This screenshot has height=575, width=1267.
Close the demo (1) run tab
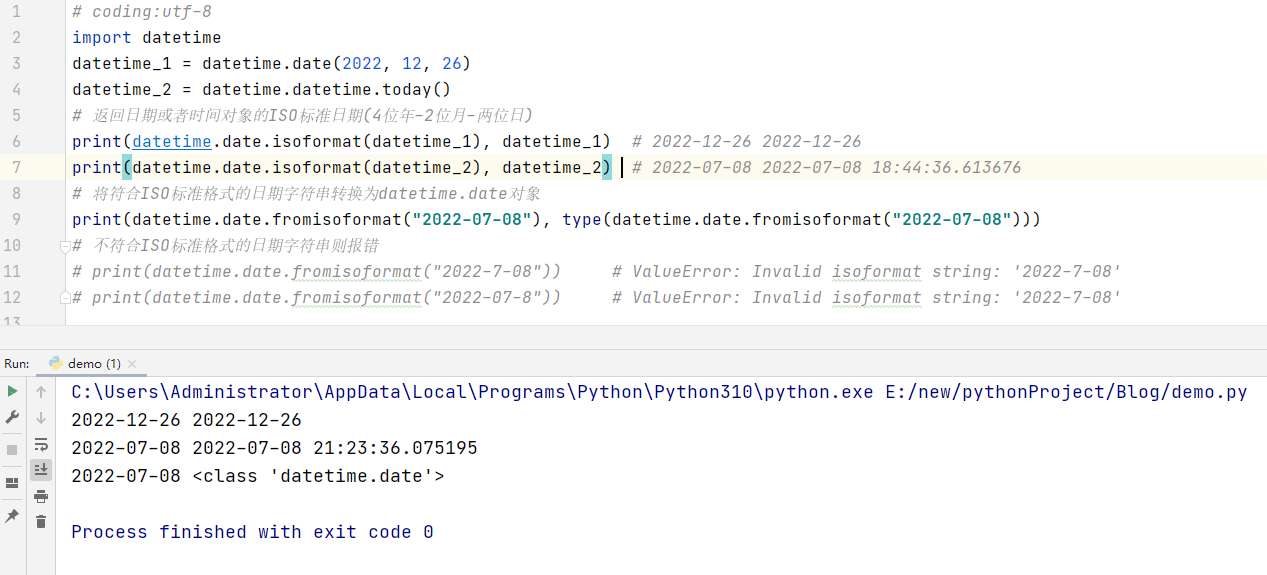(x=132, y=364)
